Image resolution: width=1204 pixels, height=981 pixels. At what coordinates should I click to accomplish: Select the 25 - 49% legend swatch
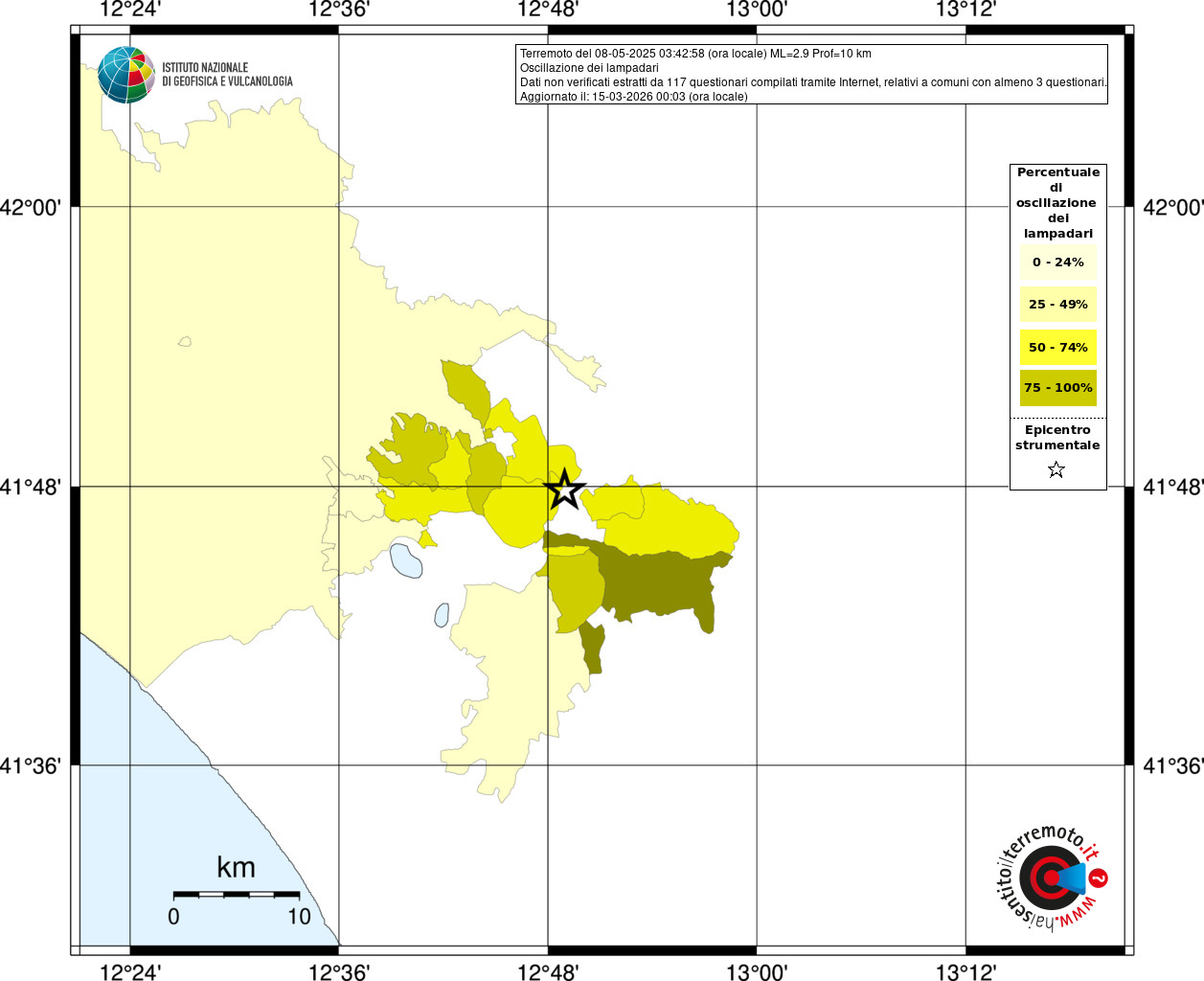tap(1058, 304)
